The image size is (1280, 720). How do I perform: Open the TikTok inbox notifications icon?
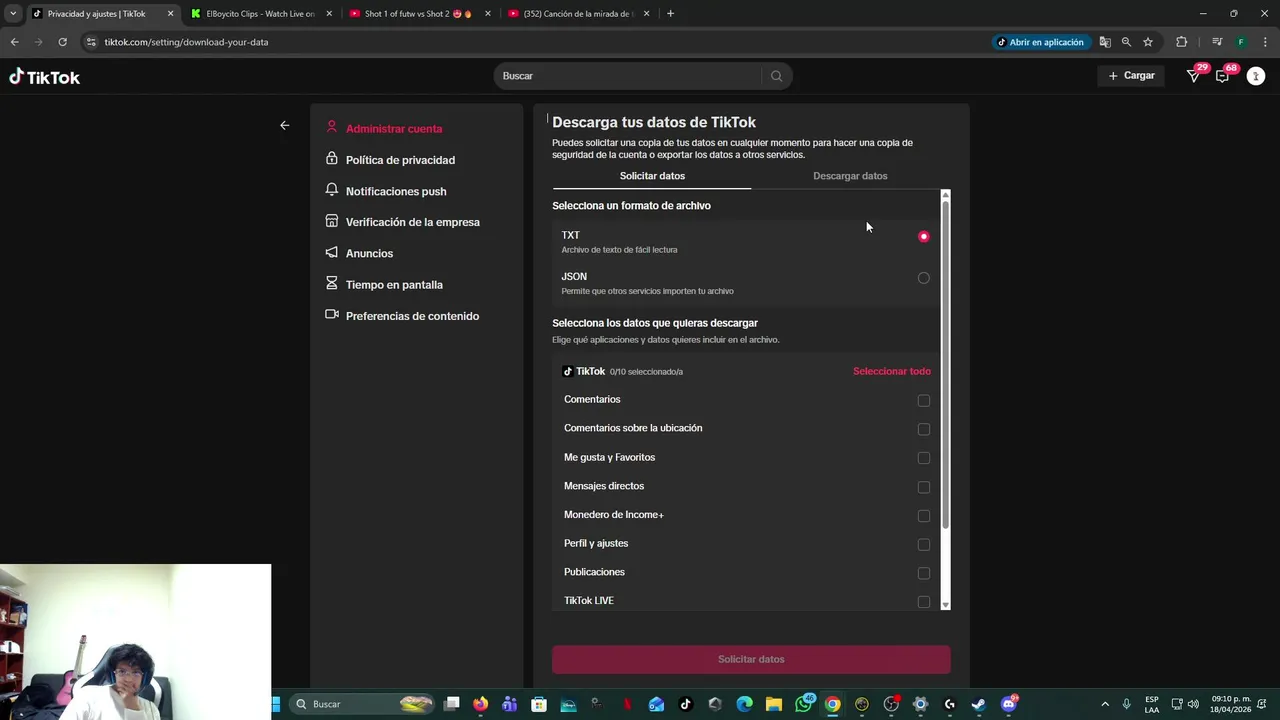coord(1222,76)
